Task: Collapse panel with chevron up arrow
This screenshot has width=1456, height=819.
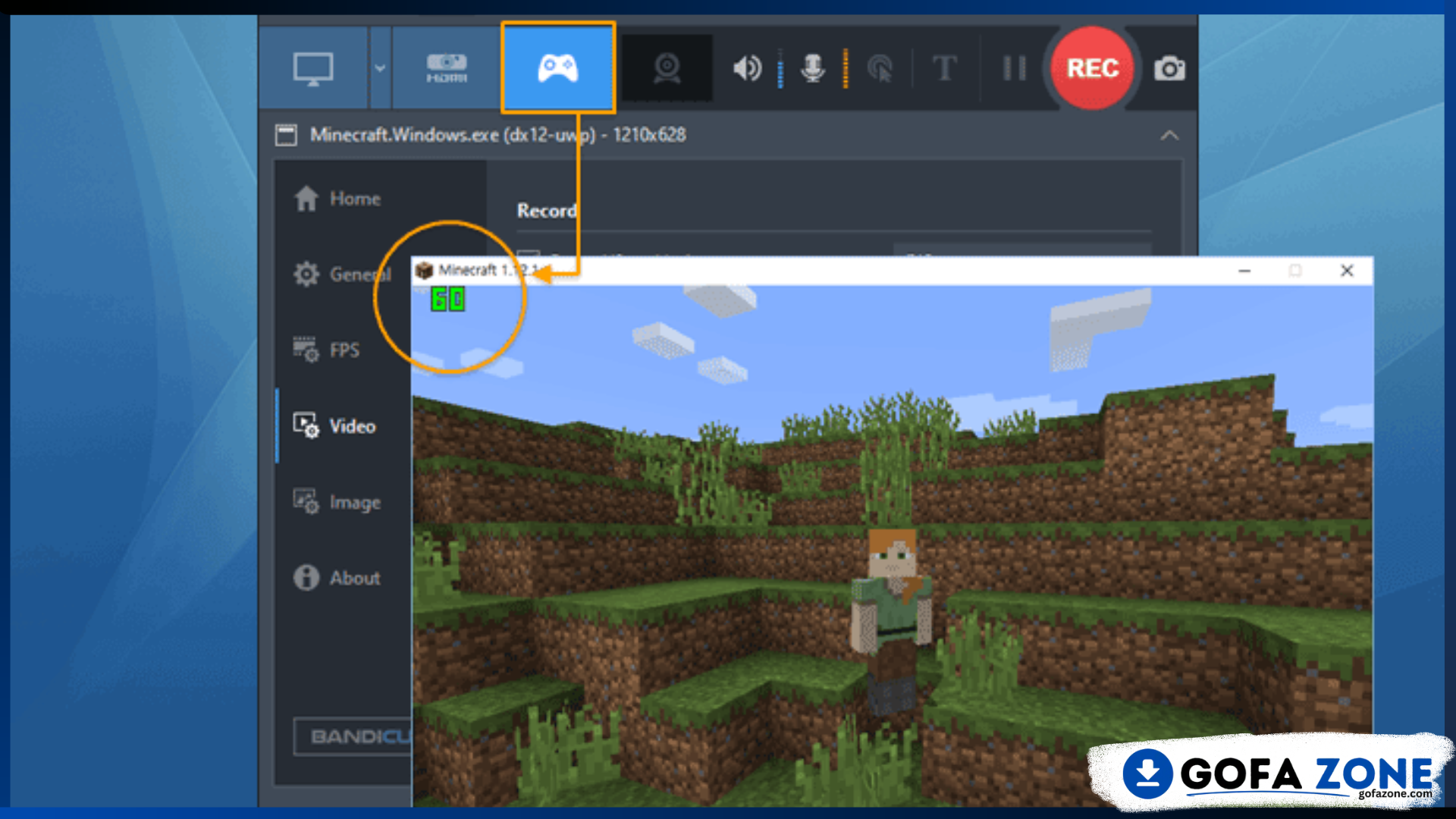Action: click(x=1169, y=136)
